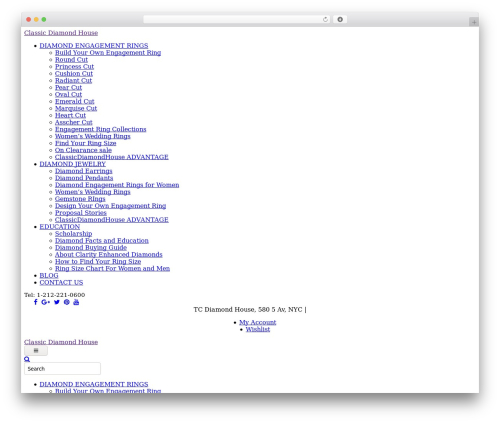This screenshot has height=423, width=500.
Task: Open ClassicDiamondHouse ADVANTAGE under Diamond Jewelry
Action: [x=112, y=220]
